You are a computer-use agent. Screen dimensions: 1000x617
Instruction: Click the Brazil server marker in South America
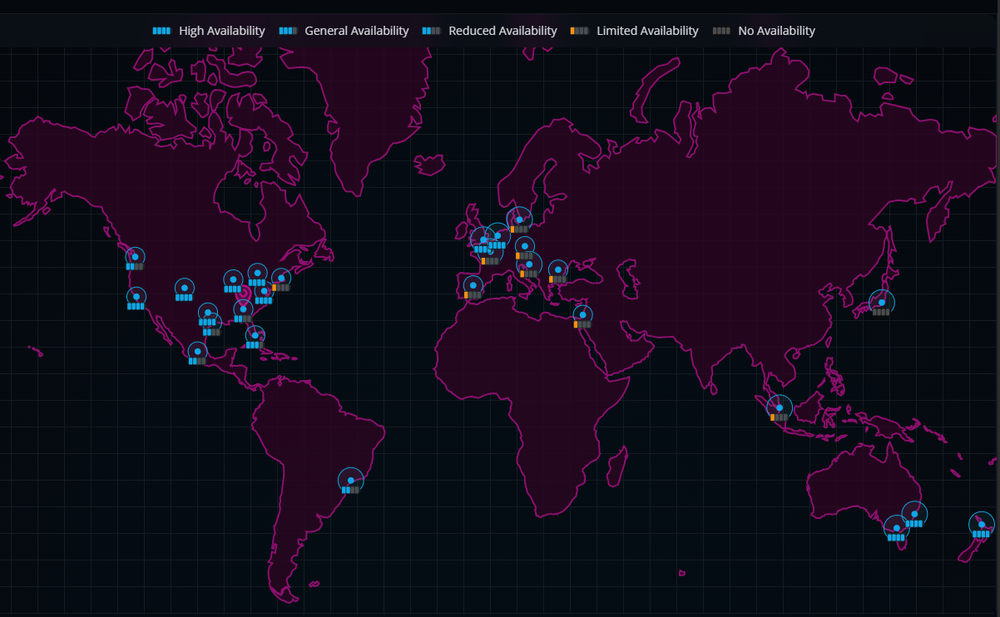tap(350, 480)
